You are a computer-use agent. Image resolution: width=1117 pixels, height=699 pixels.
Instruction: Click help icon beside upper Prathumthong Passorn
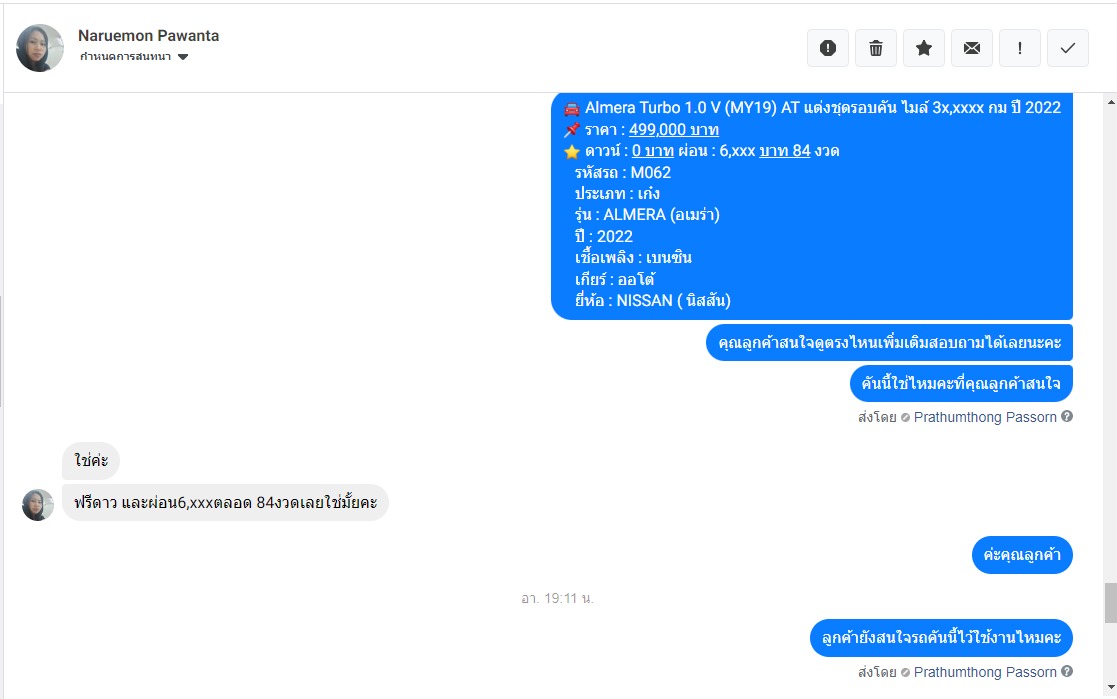(1066, 416)
